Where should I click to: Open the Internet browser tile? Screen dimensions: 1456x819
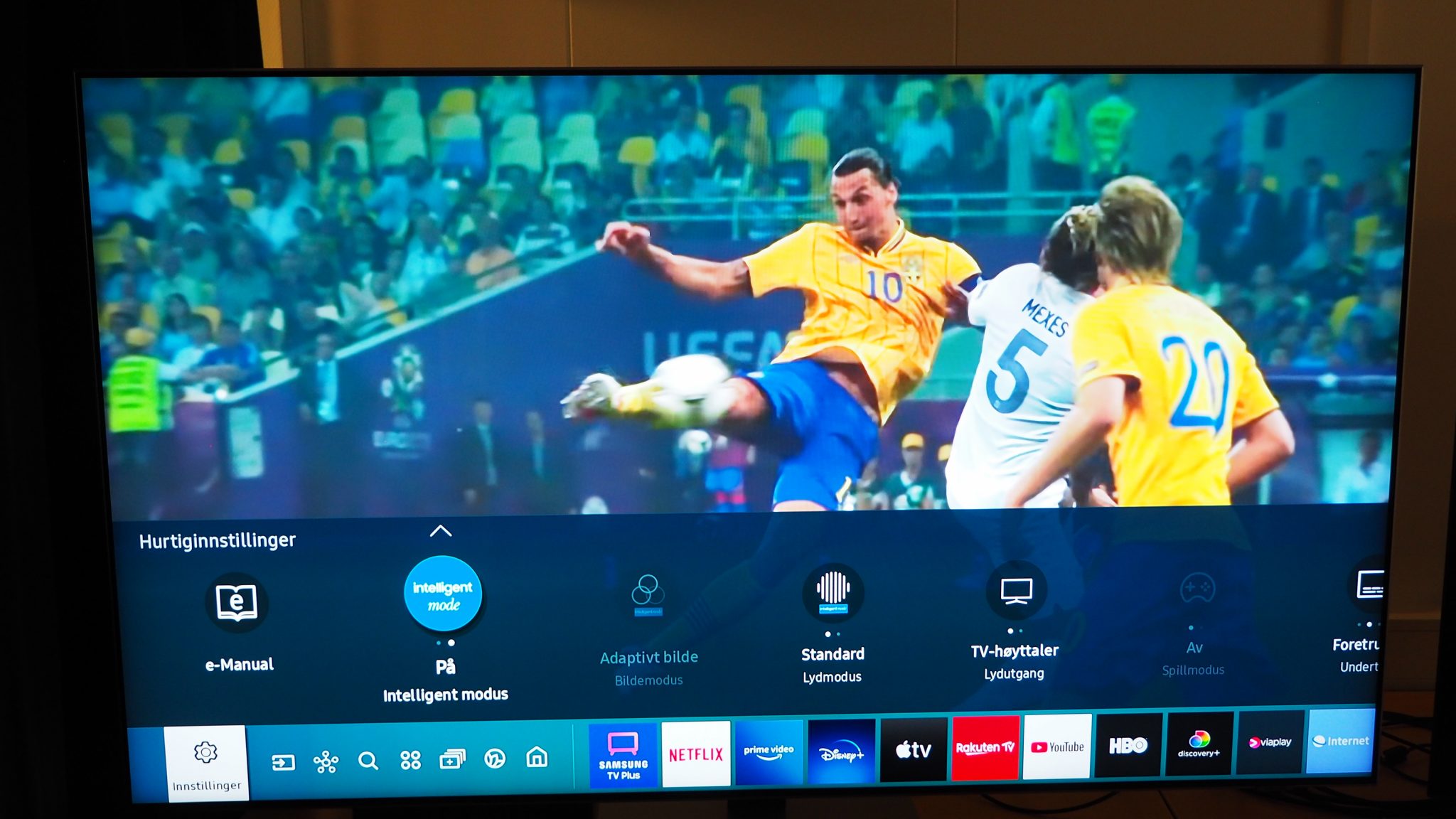tap(1341, 741)
